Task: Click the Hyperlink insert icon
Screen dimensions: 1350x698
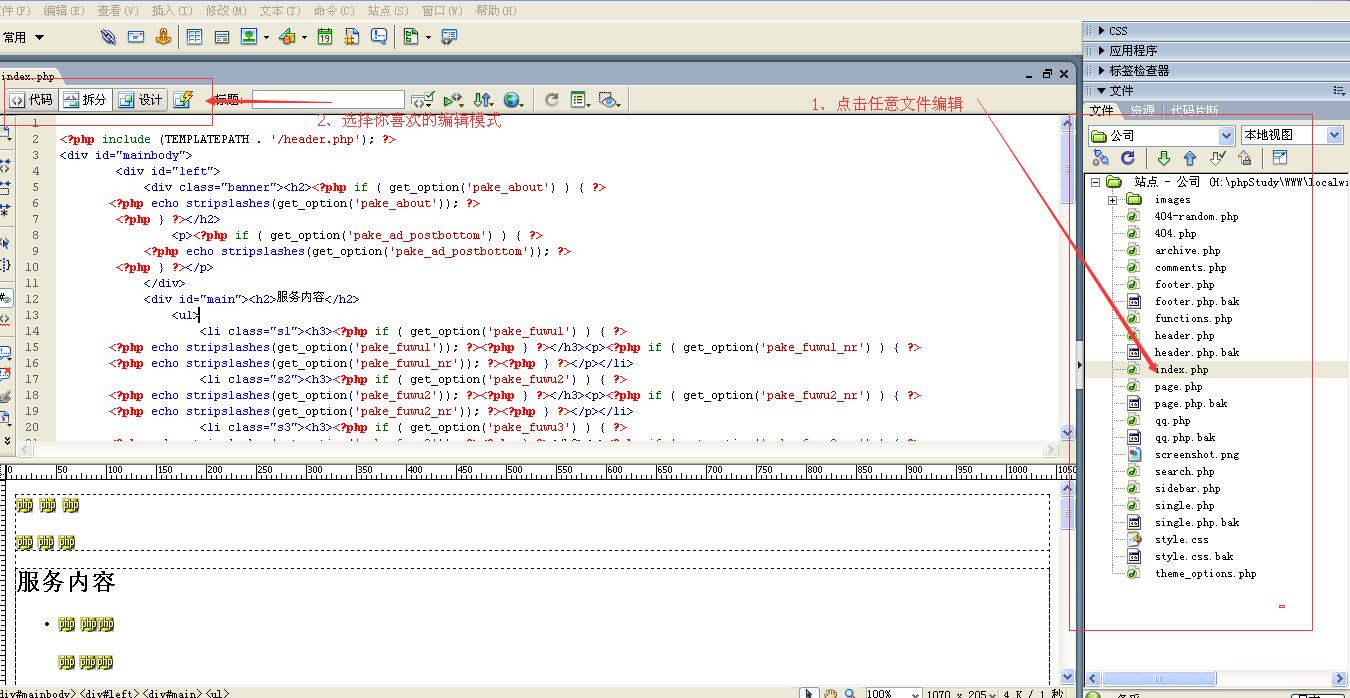Action: pyautogui.click(x=108, y=37)
